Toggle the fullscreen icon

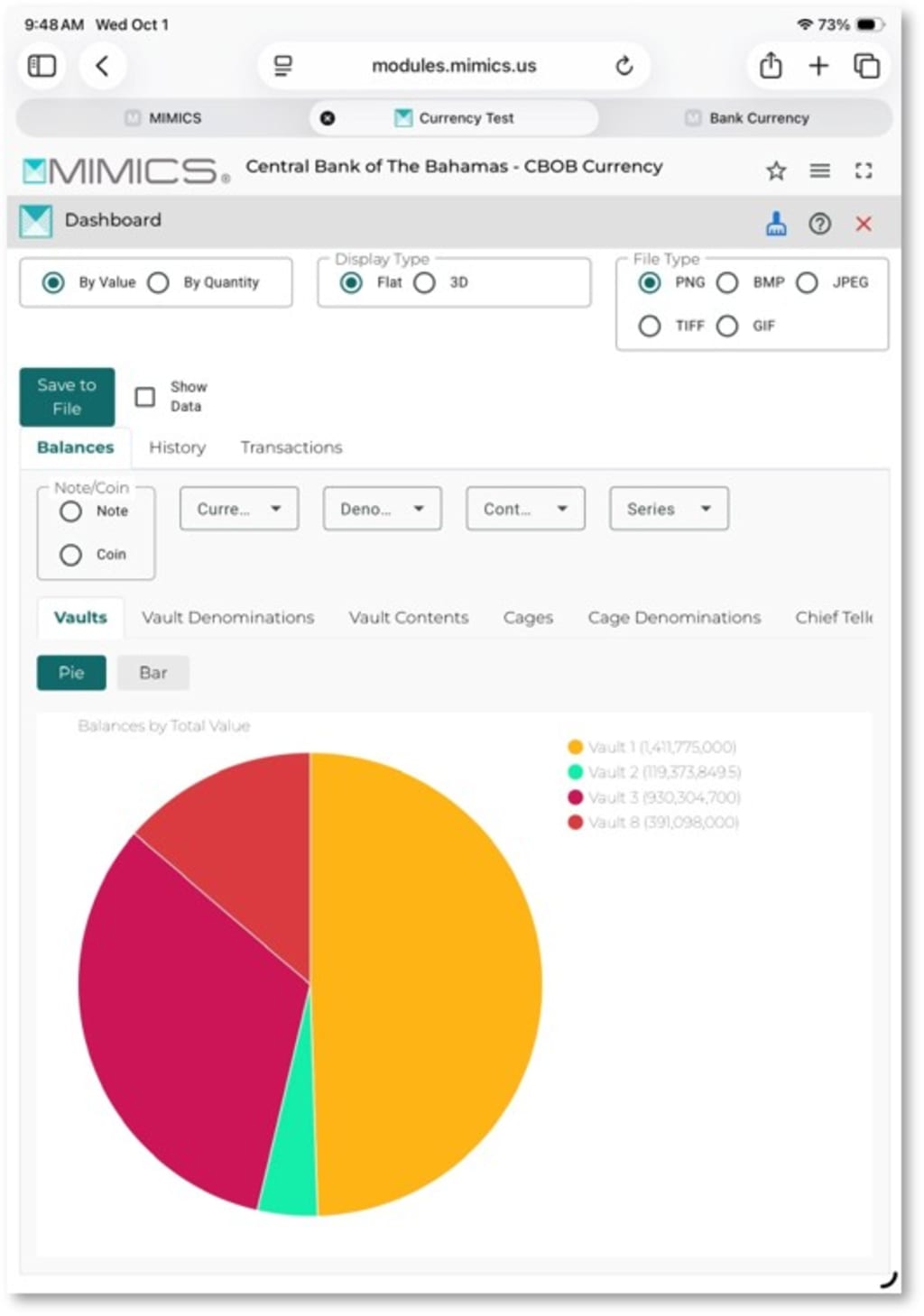[x=864, y=170]
